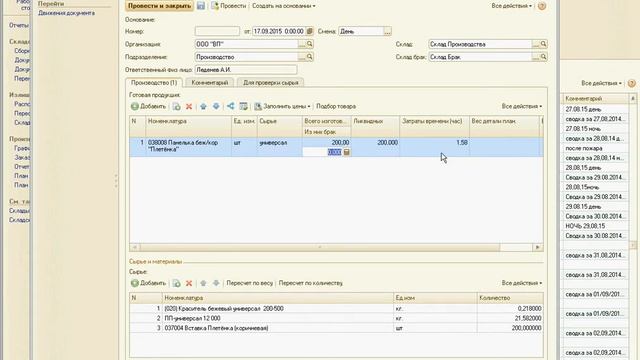Open the calendar picker beside the date field

(309, 31)
